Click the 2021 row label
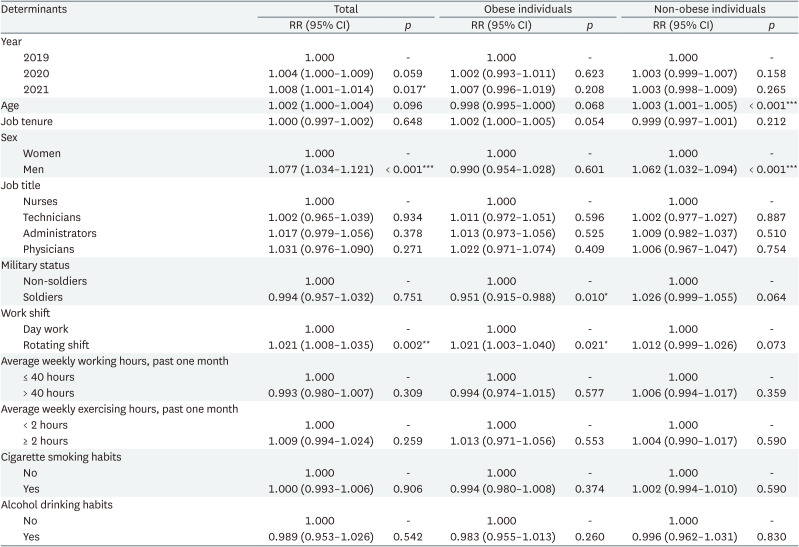Image resolution: width=799 pixels, height=547 pixels. [x=36, y=87]
